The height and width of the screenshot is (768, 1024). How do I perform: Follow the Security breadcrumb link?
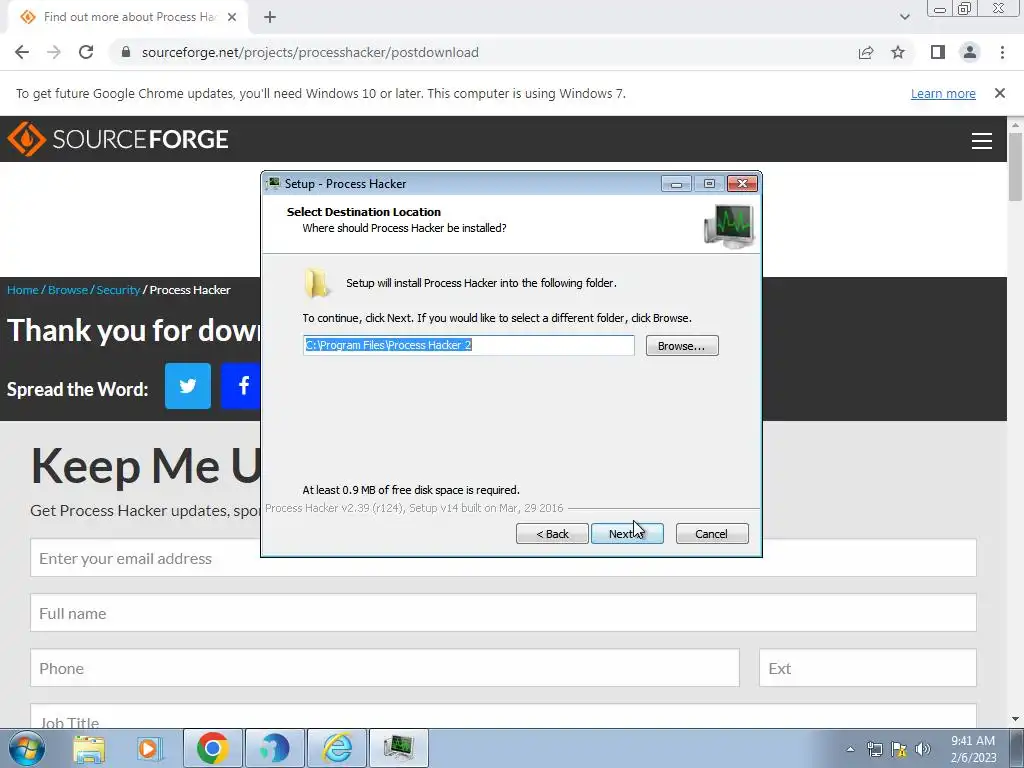[118, 290]
